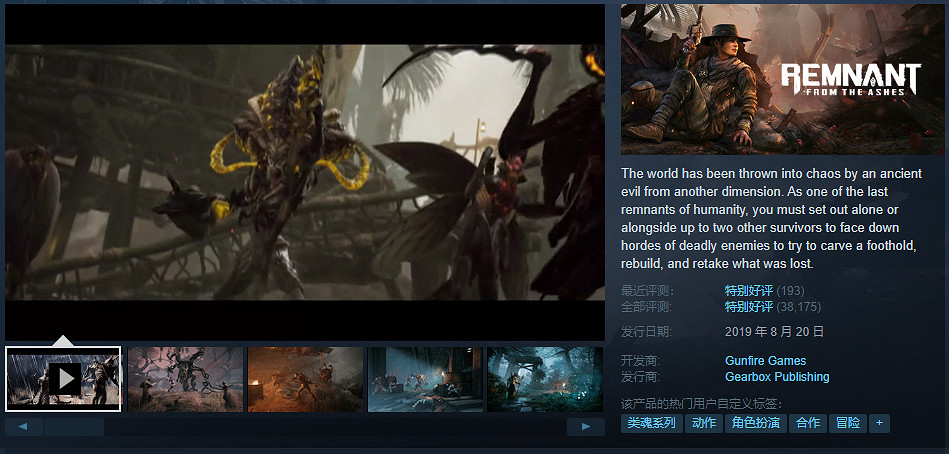949x454 pixels.
Task: Expand tags with the plus button
Action: click(879, 423)
